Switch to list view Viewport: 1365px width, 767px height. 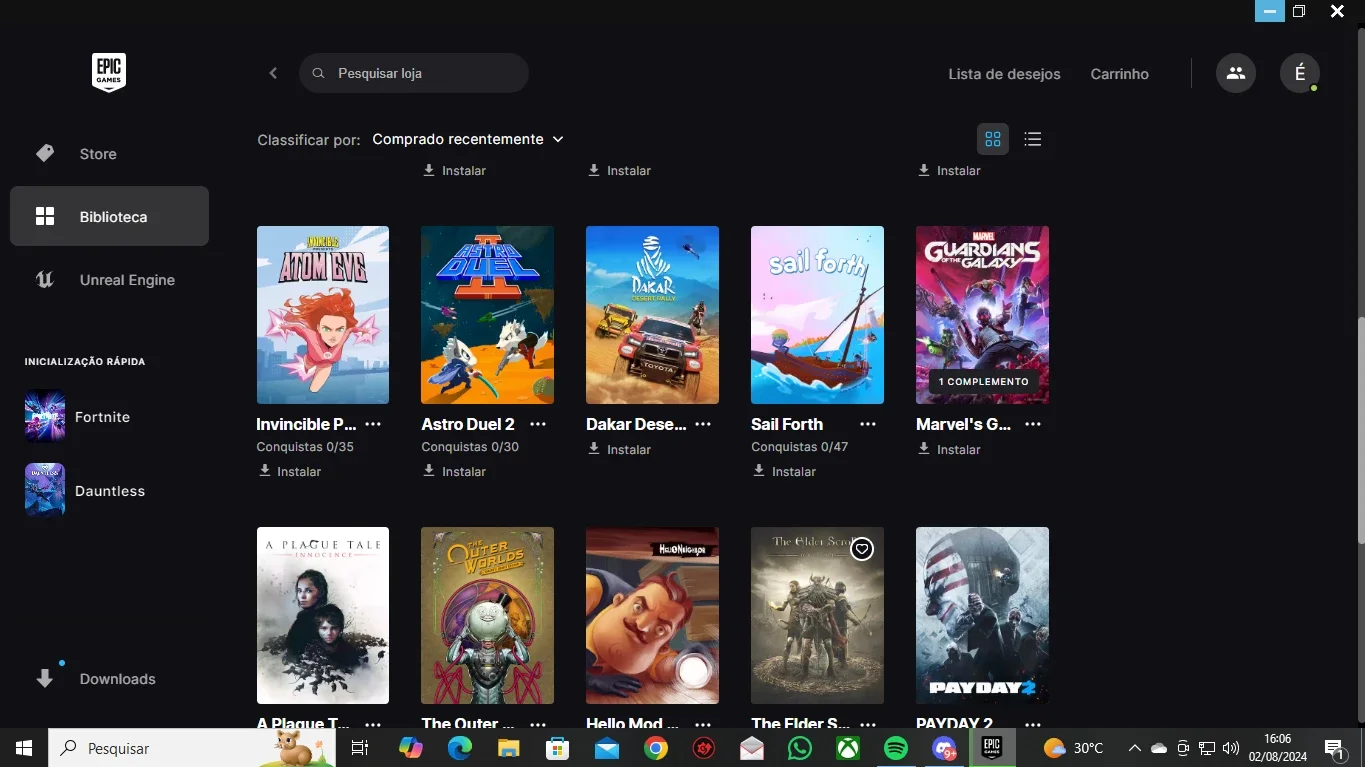pyautogui.click(x=1033, y=139)
